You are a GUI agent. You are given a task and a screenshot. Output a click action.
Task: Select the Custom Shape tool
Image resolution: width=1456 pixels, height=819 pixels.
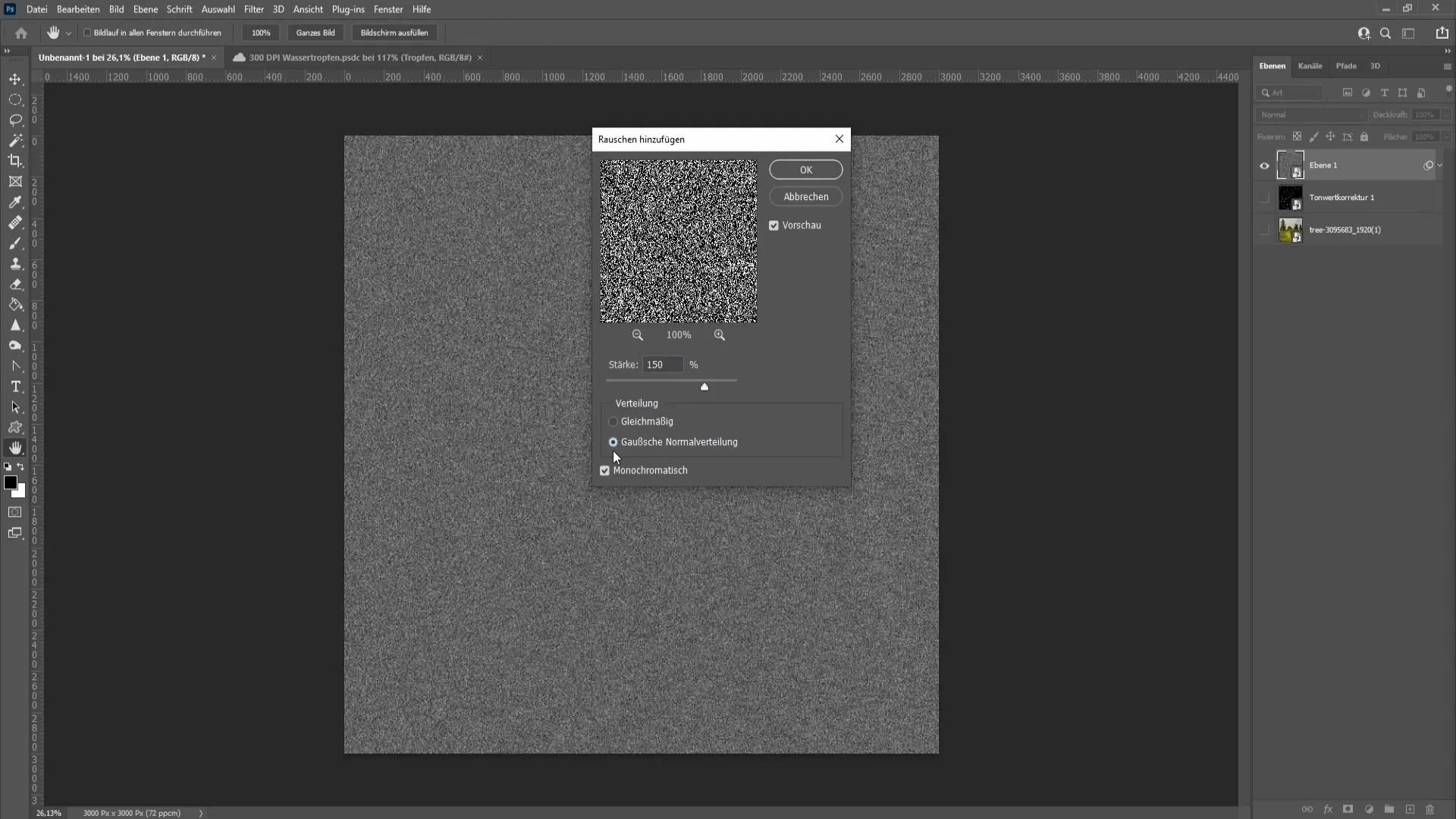(15, 428)
